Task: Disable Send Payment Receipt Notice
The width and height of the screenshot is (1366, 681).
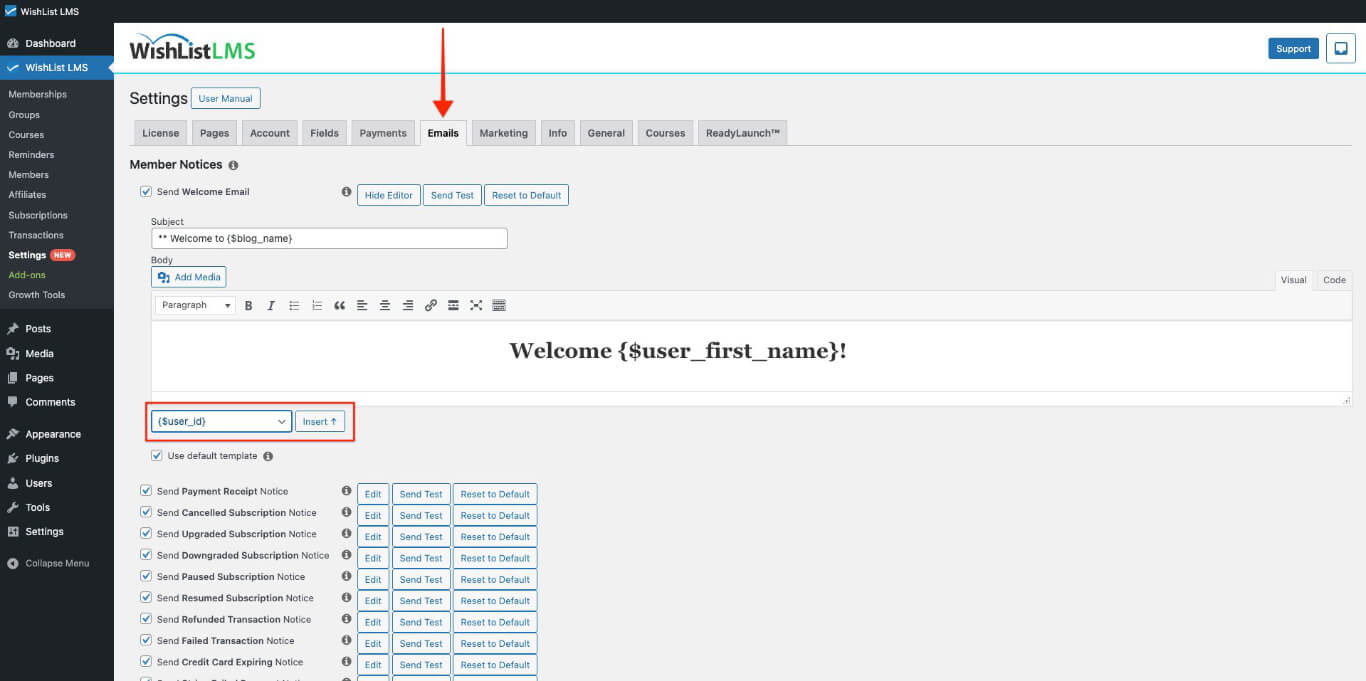Action: coord(145,492)
